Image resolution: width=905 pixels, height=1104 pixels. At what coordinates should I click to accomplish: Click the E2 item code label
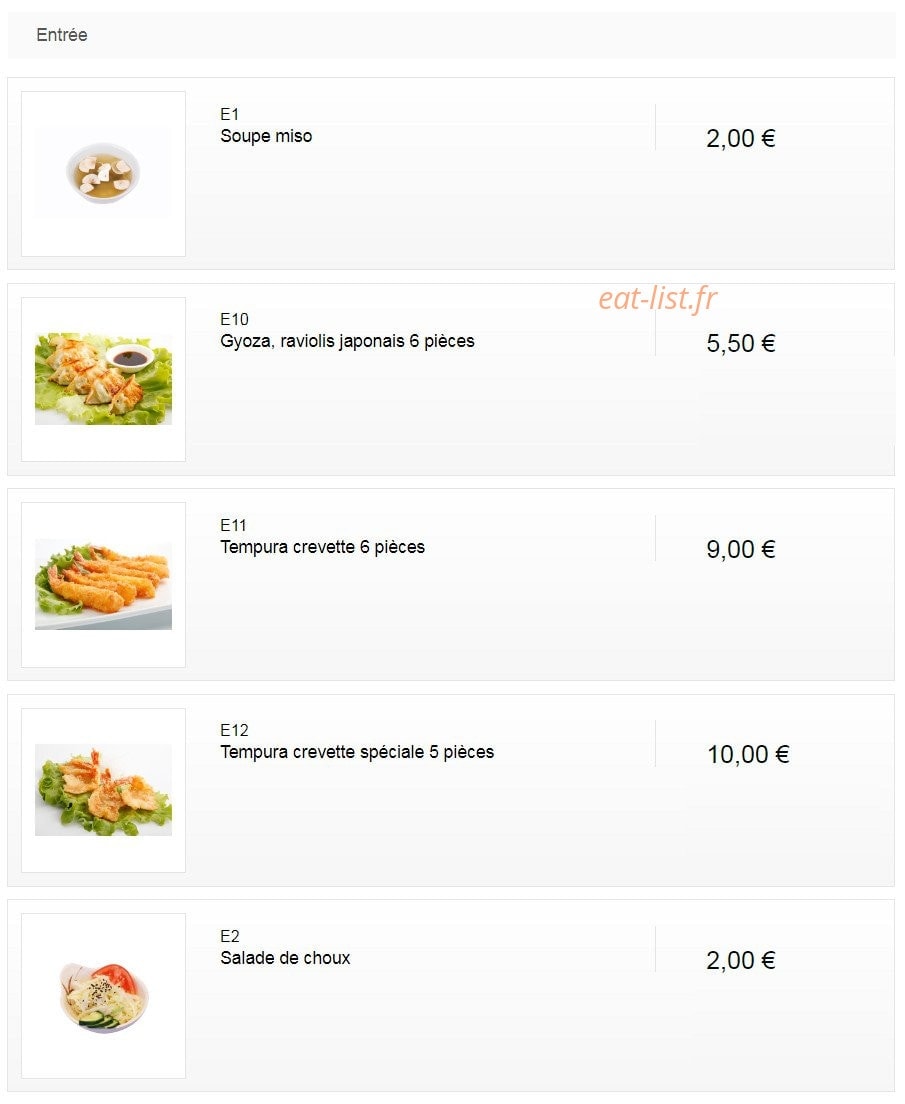point(230,936)
